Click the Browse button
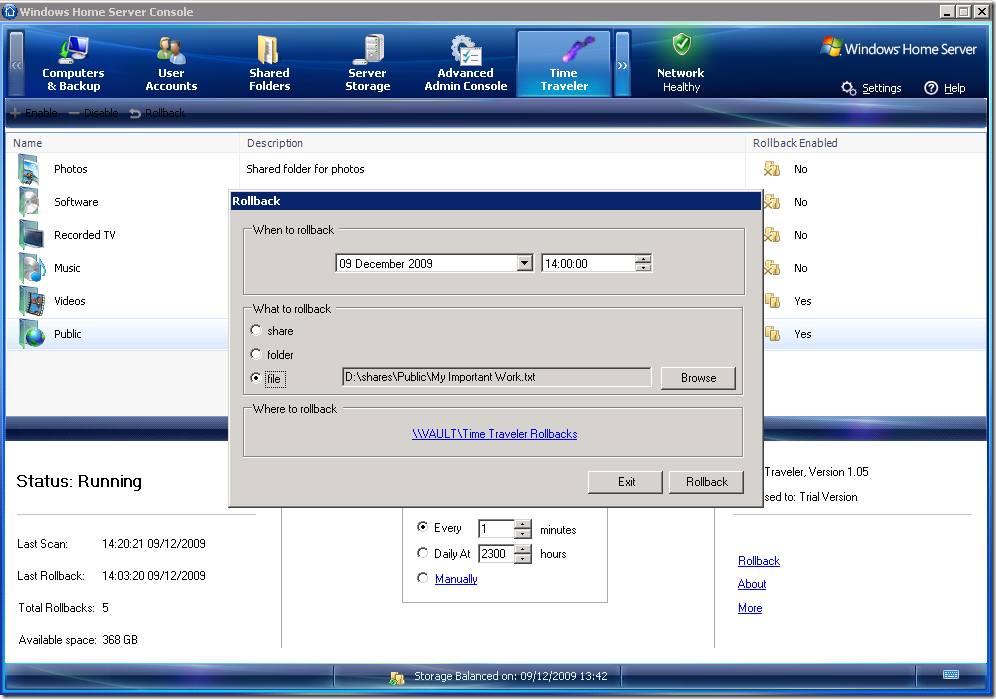 (698, 377)
